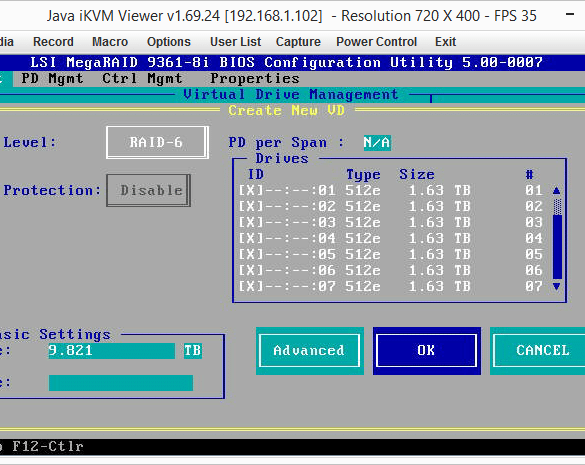Screen dimensions: 585x465
Task: Switch to the Ctrl Mgmt tab
Action: tap(142, 79)
